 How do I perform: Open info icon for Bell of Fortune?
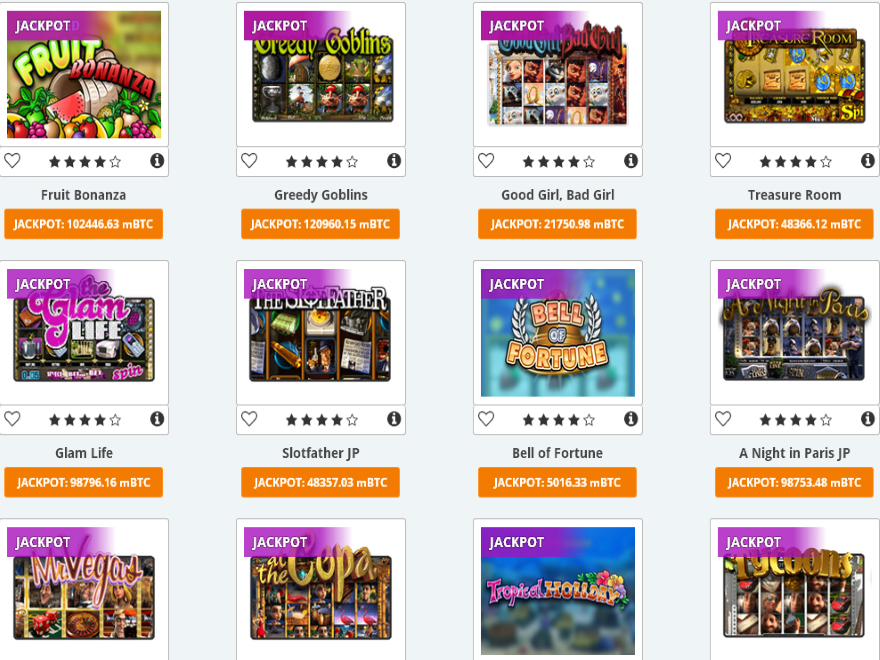pyautogui.click(x=631, y=419)
